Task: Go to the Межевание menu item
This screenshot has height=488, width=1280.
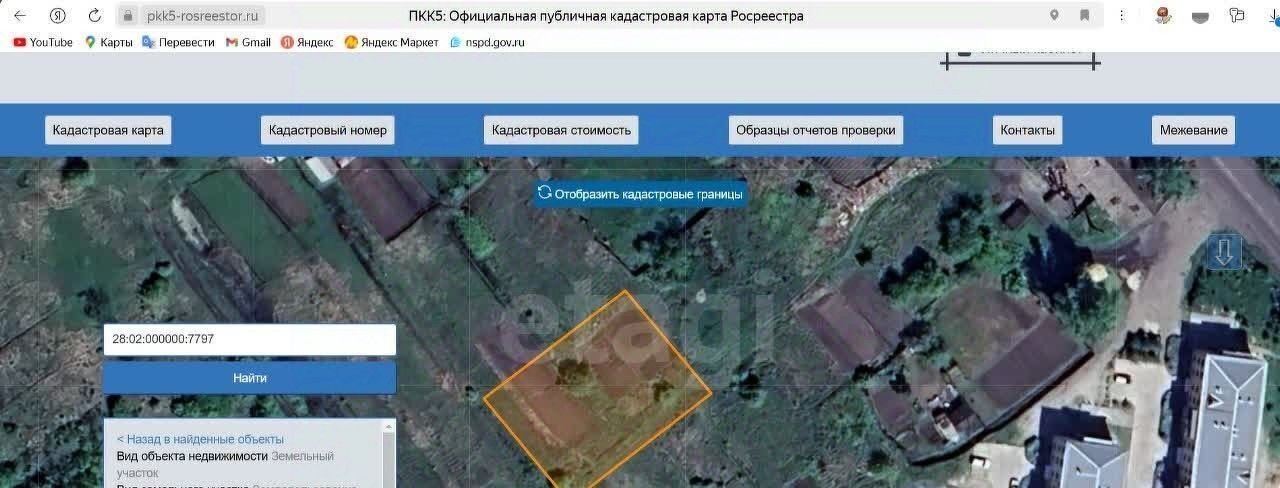Action: click(x=1194, y=130)
